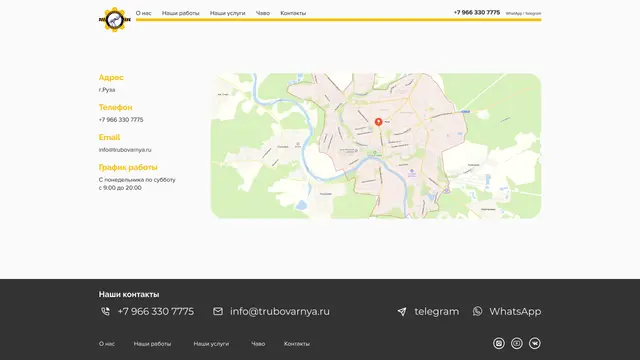This screenshot has width=640, height=360.
Task: Click the footer 'Наши услуги' link
Action: (x=211, y=344)
